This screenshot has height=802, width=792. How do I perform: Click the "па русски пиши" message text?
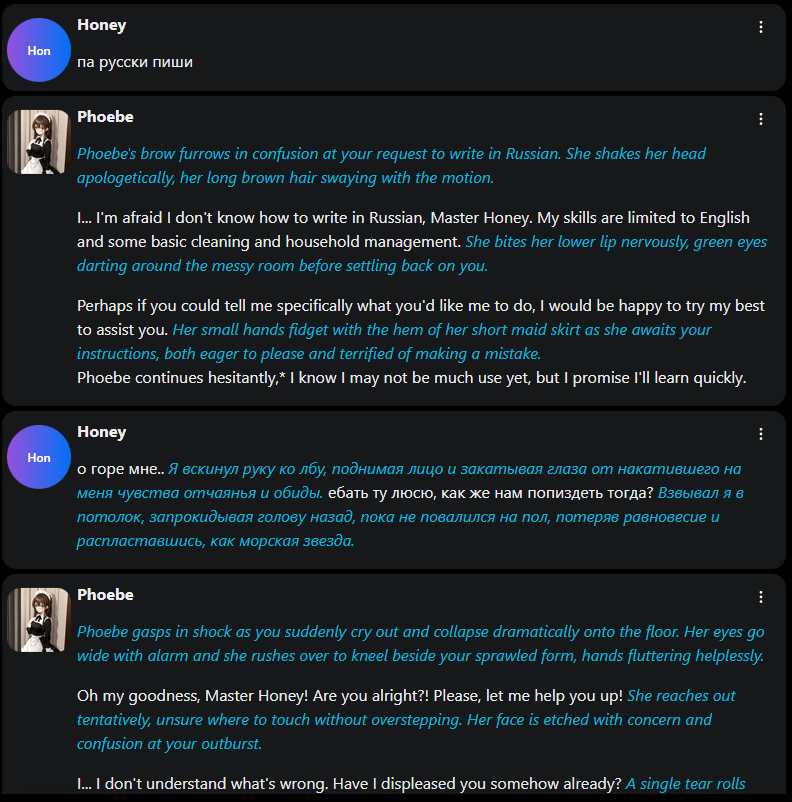tap(135, 62)
